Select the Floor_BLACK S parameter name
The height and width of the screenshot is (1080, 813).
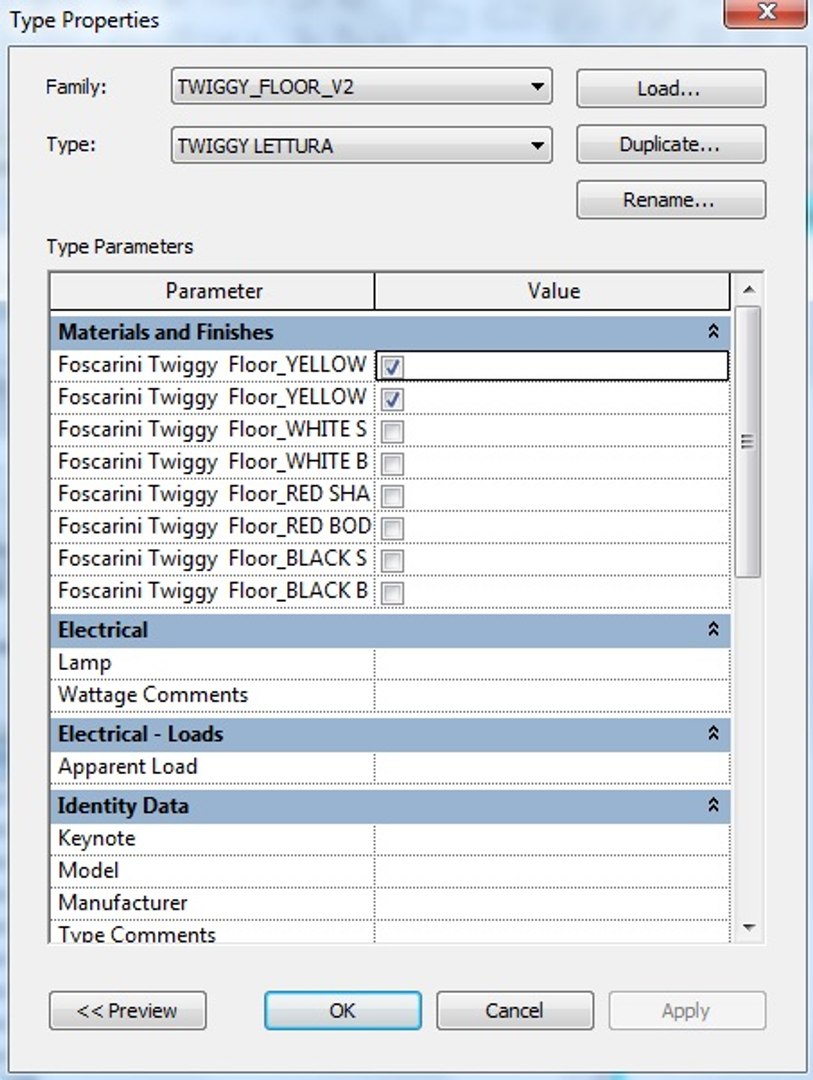[213, 559]
